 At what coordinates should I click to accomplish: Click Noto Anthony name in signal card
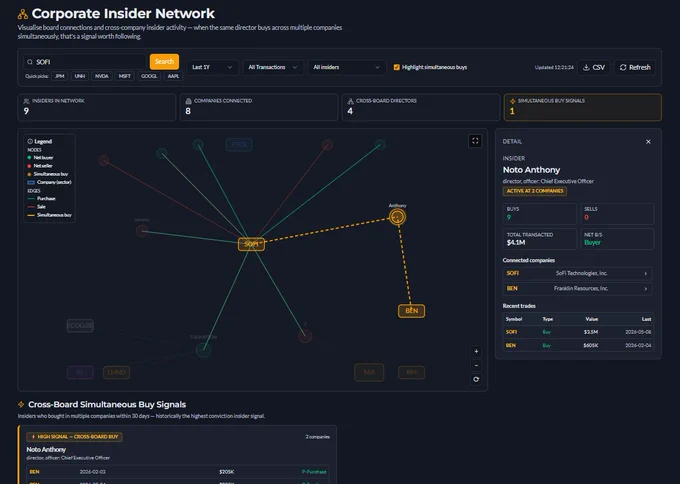point(46,449)
